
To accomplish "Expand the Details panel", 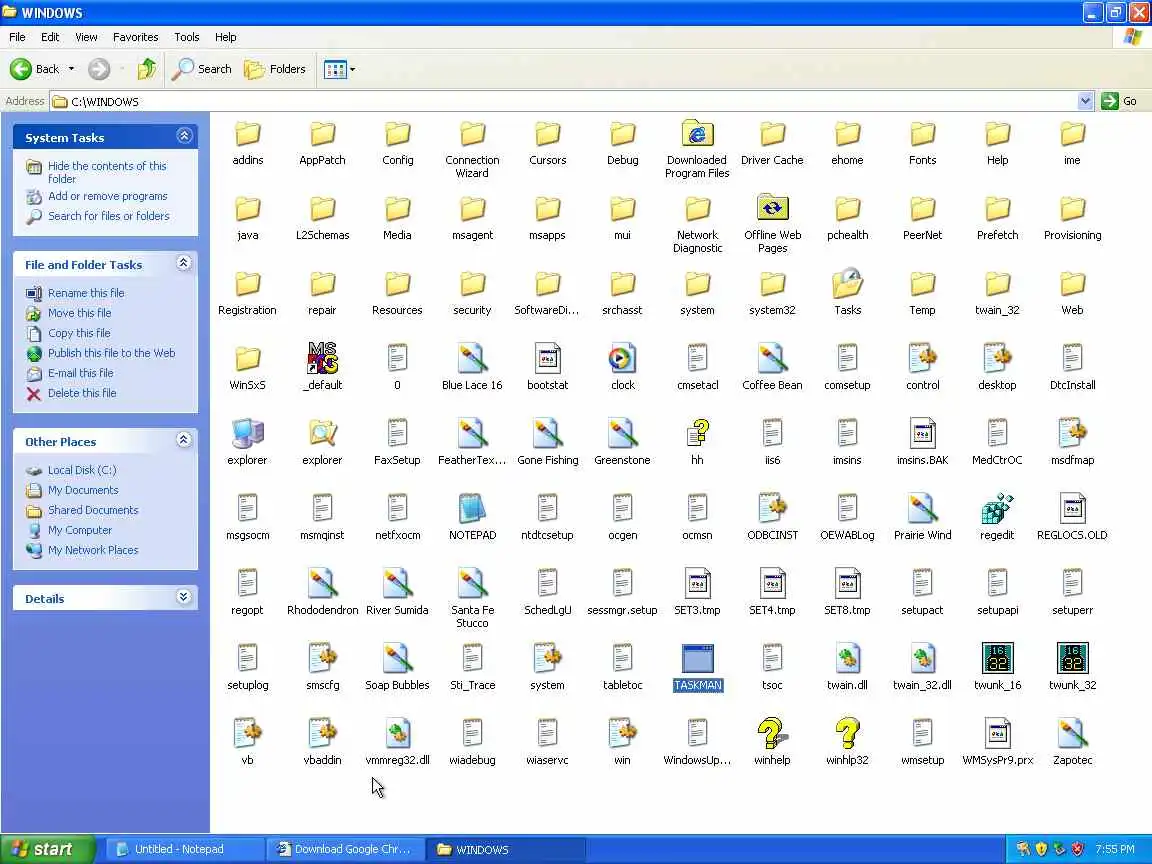I will 184,597.
